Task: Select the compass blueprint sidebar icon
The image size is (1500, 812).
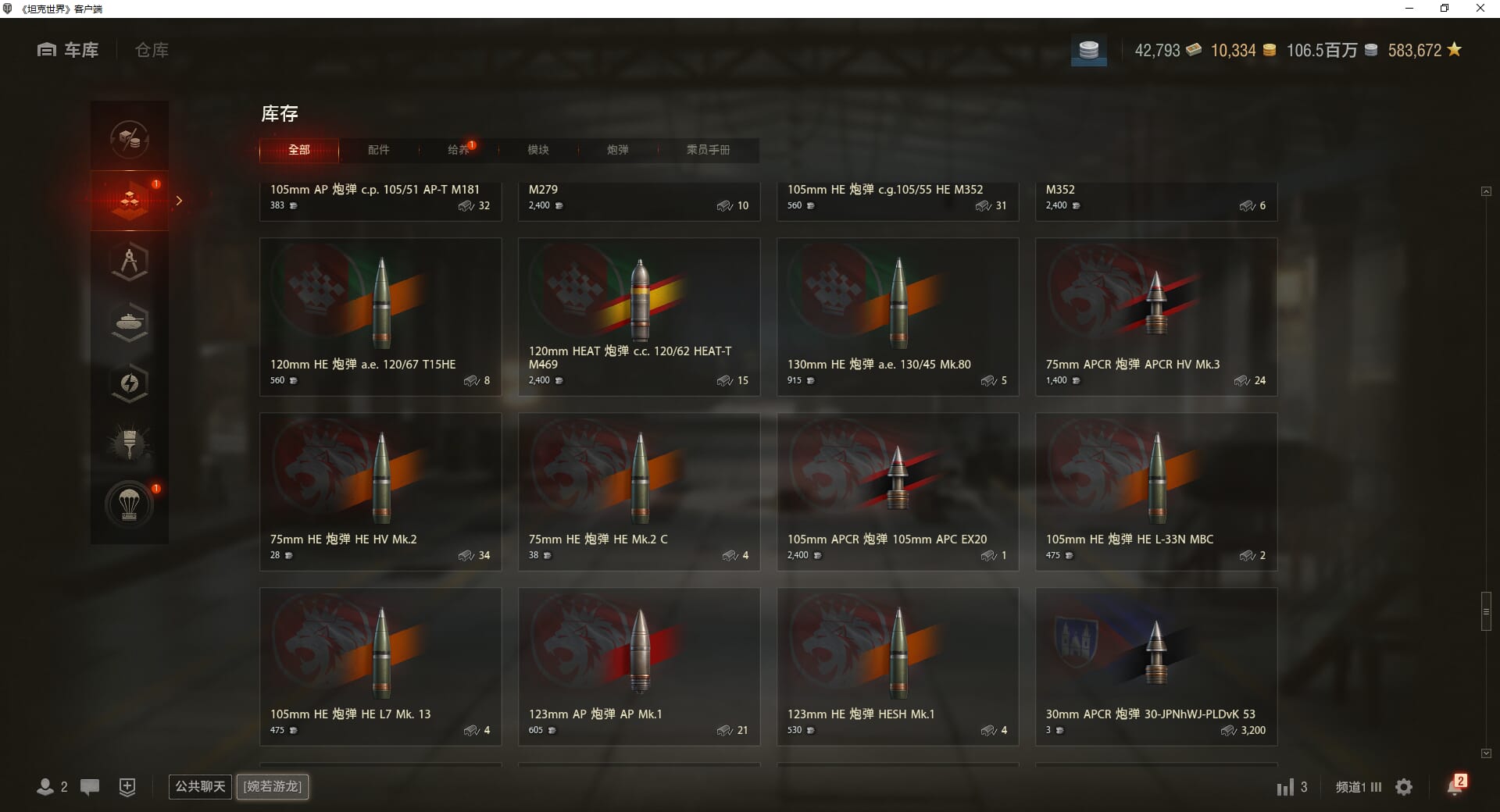Action: tap(130, 262)
